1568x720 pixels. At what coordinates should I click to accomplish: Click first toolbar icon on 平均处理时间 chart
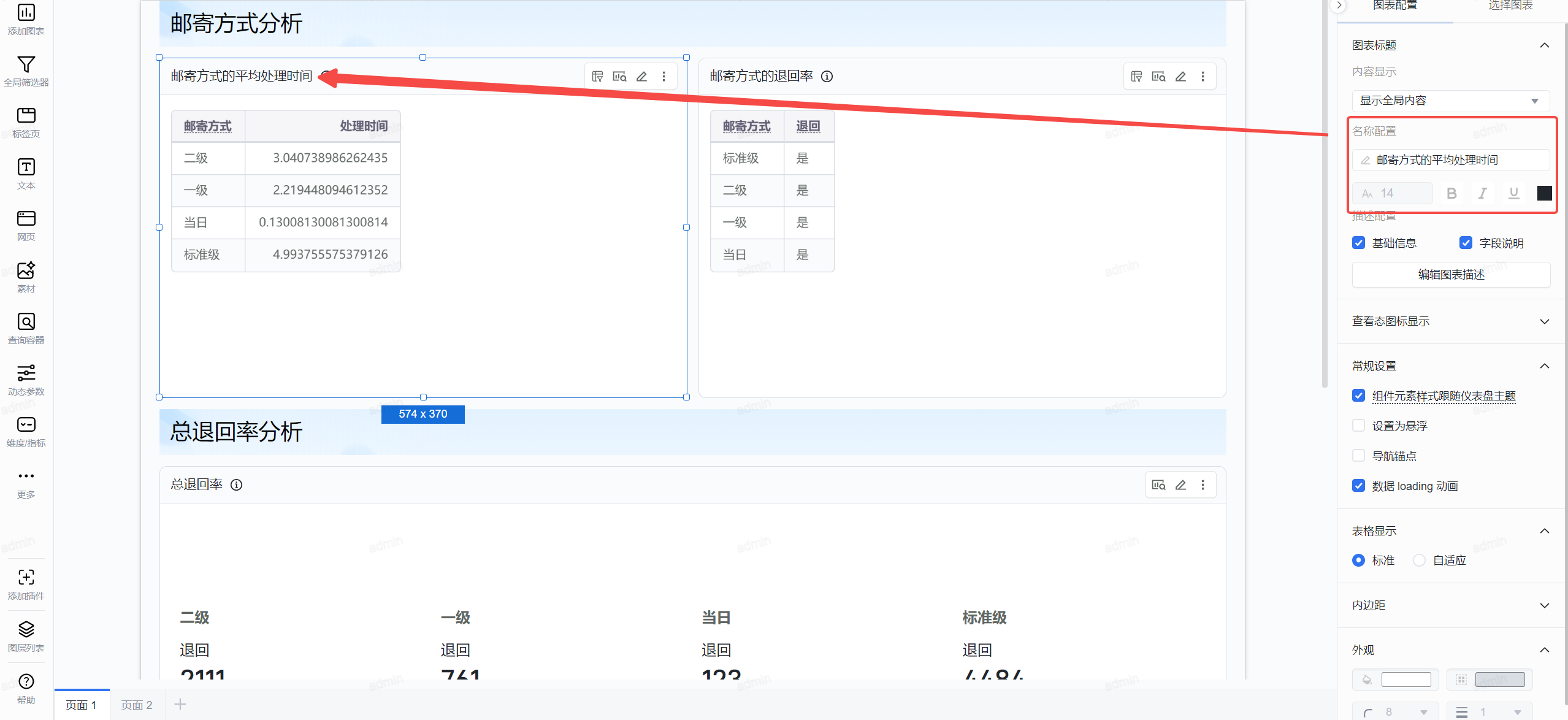(597, 77)
